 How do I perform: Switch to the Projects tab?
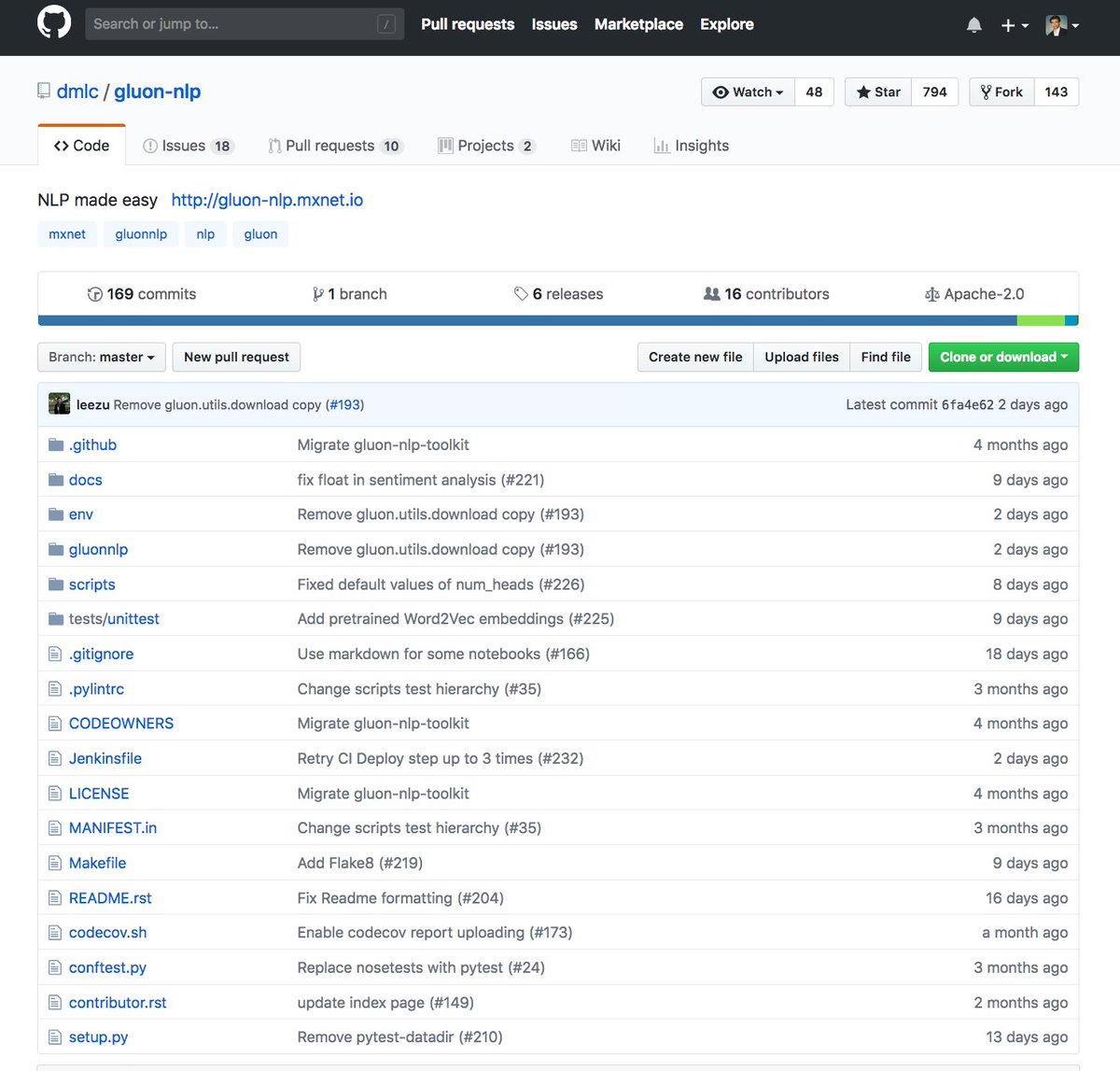[486, 146]
